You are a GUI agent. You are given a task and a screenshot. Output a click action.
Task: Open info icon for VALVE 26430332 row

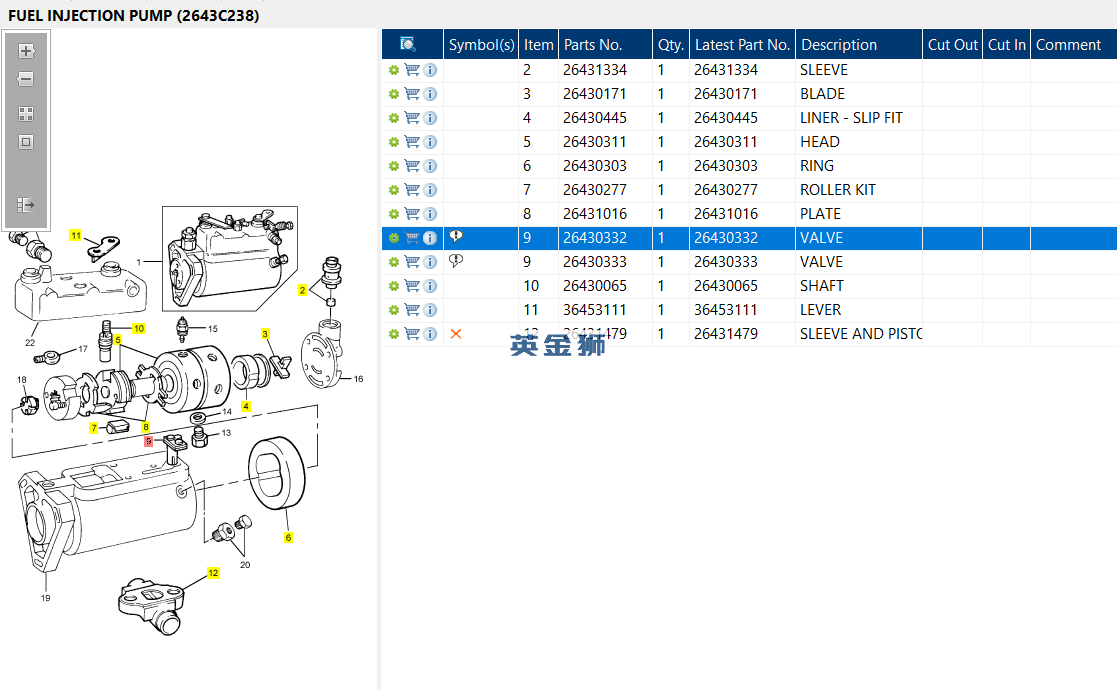point(430,238)
